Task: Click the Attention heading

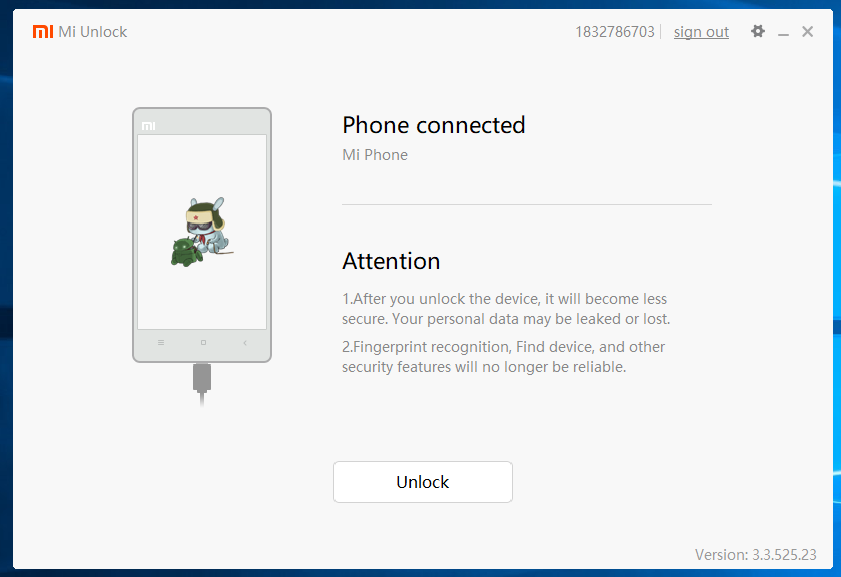Action: click(391, 261)
